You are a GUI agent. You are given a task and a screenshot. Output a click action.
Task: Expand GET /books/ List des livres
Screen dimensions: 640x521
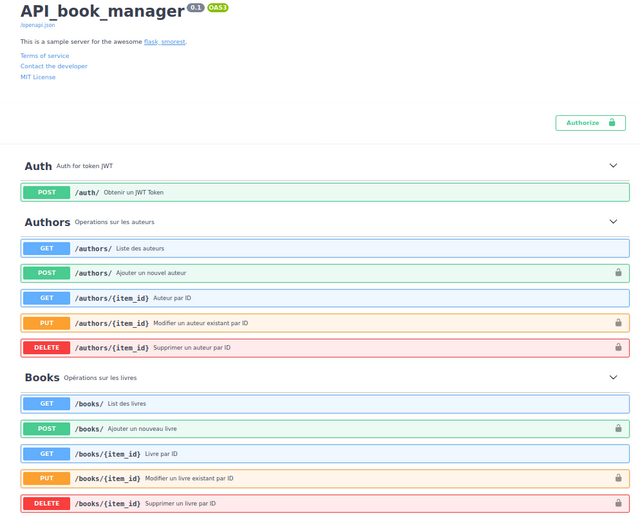click(x=325, y=404)
